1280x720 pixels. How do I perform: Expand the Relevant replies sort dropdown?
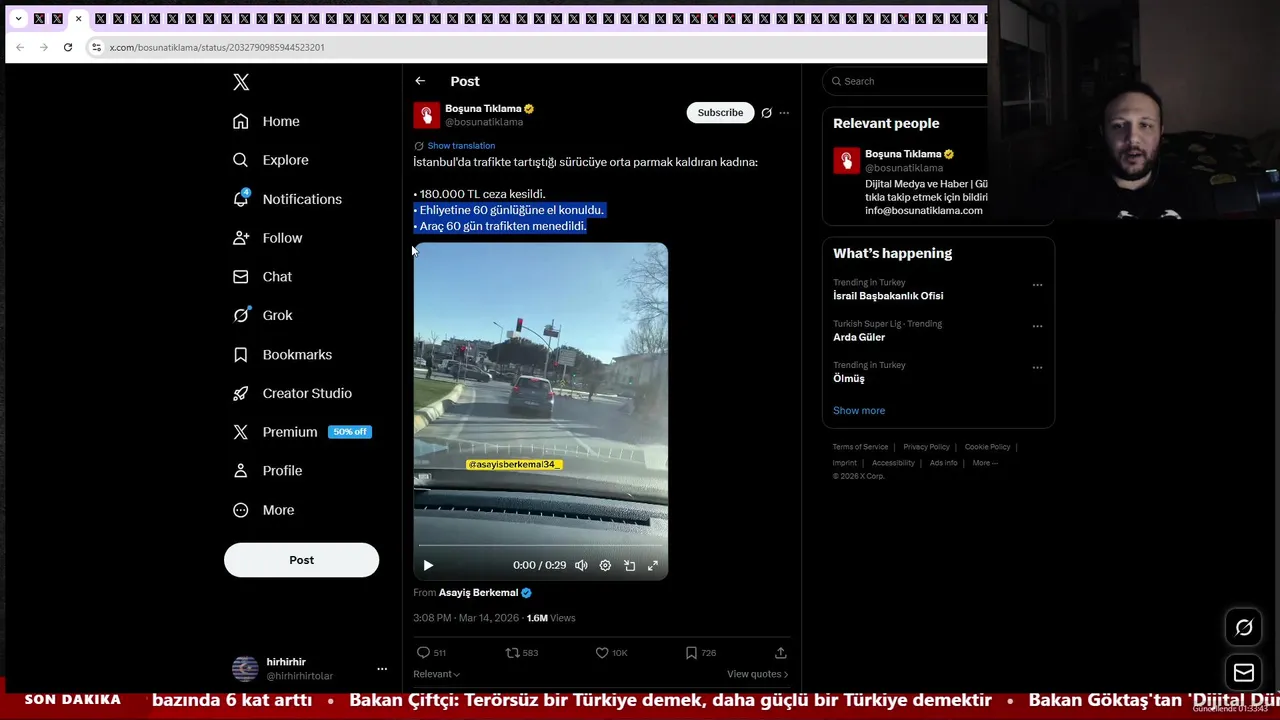click(437, 674)
